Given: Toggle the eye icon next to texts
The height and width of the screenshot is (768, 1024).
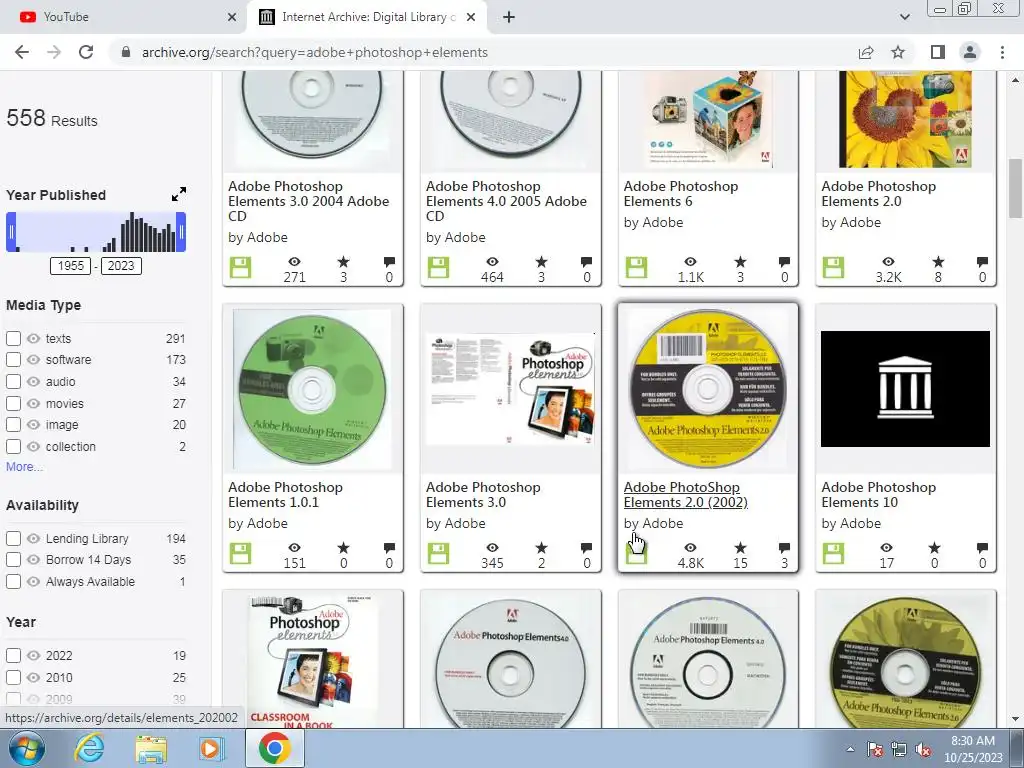Looking at the screenshot, I should coord(33,338).
